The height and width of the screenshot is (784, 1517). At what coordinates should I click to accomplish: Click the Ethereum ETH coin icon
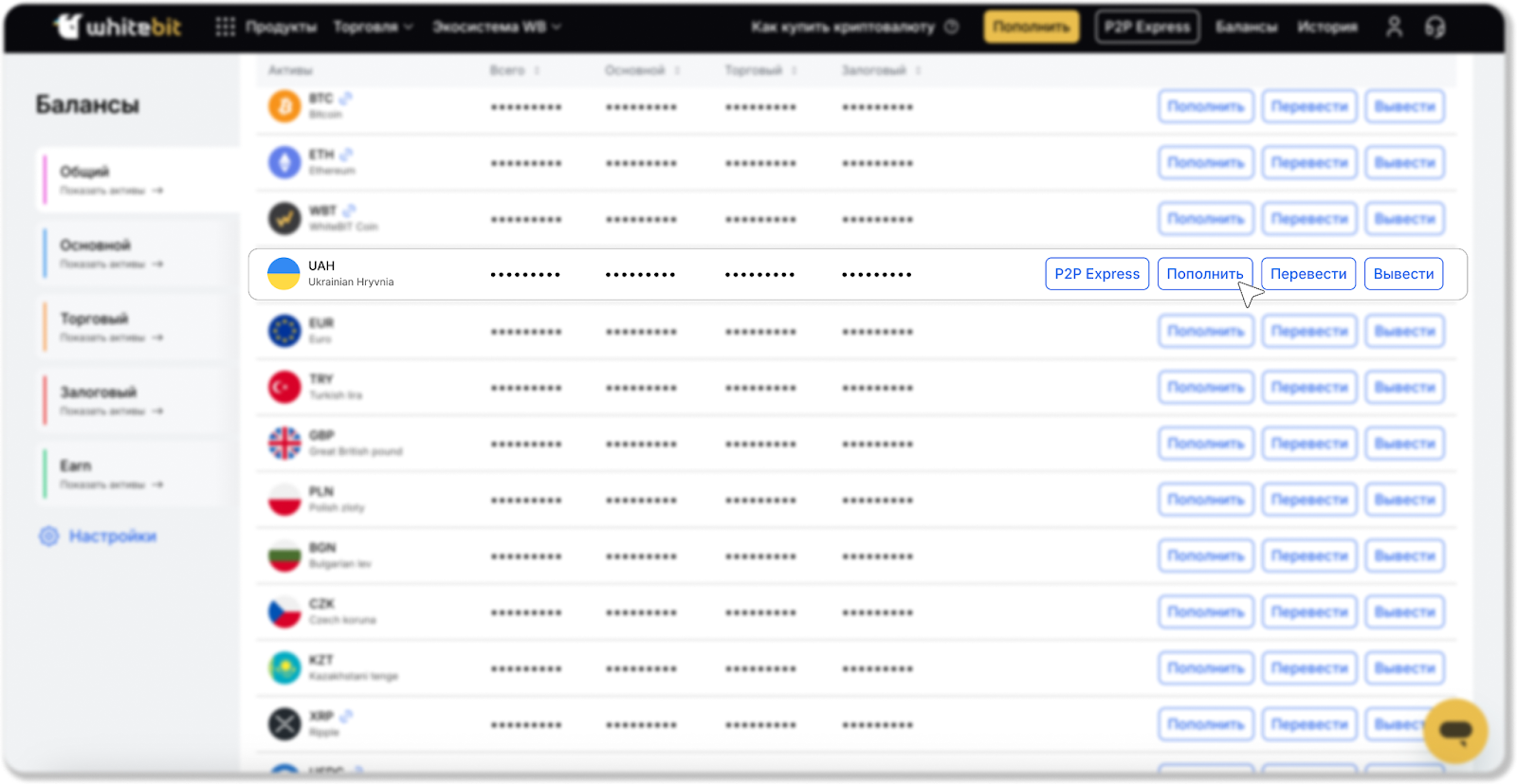click(x=283, y=162)
